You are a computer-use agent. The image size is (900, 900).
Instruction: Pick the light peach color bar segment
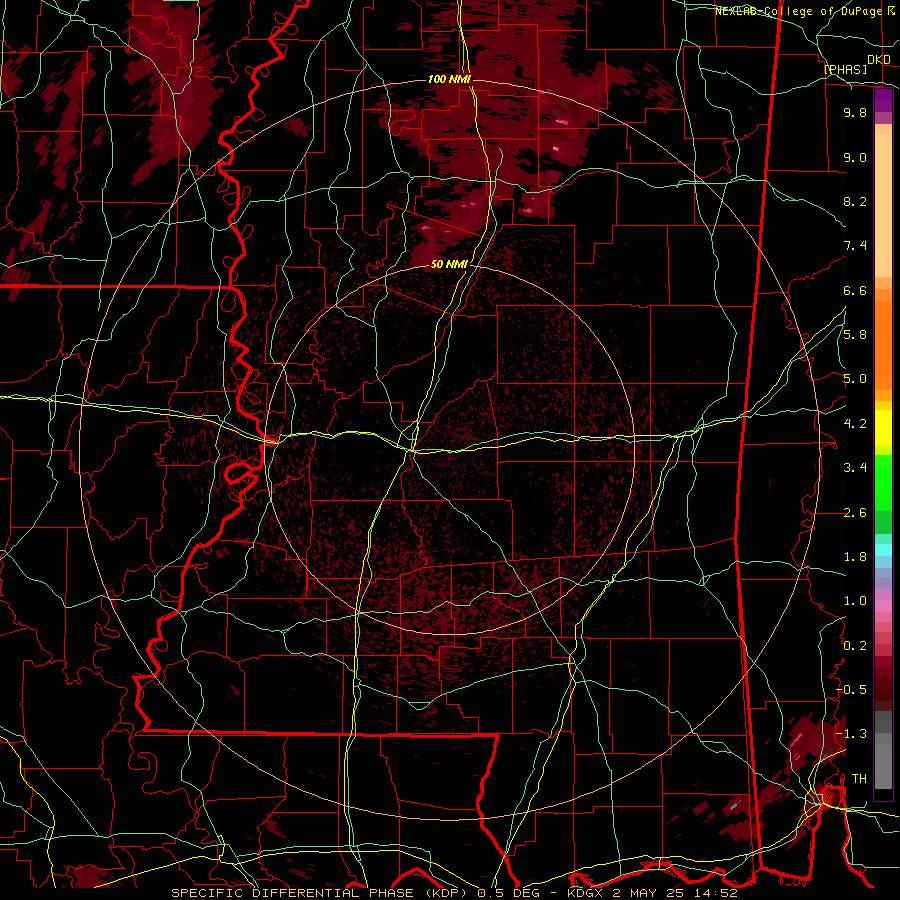point(883,207)
